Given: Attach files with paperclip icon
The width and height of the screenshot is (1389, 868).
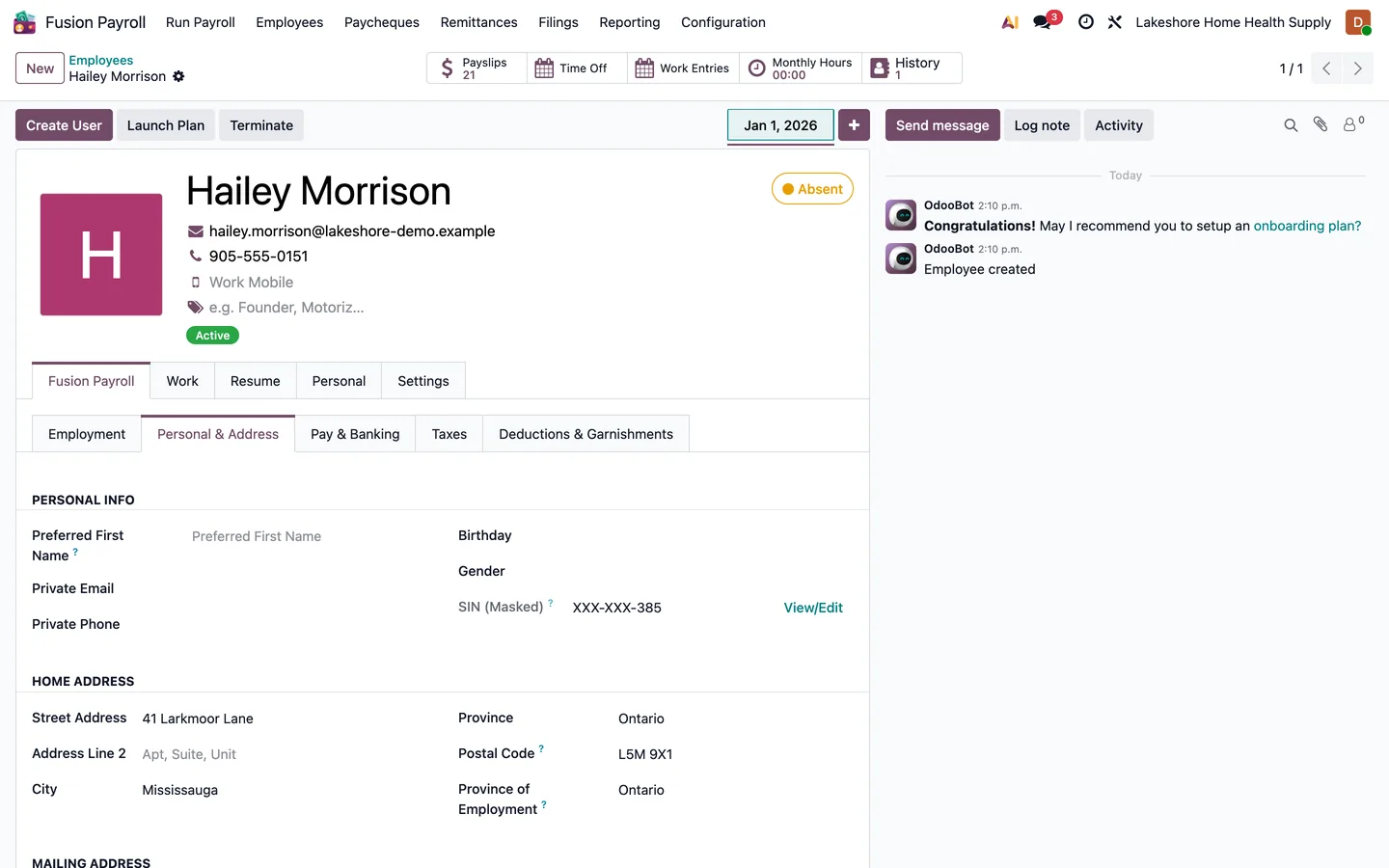Looking at the screenshot, I should (x=1321, y=124).
